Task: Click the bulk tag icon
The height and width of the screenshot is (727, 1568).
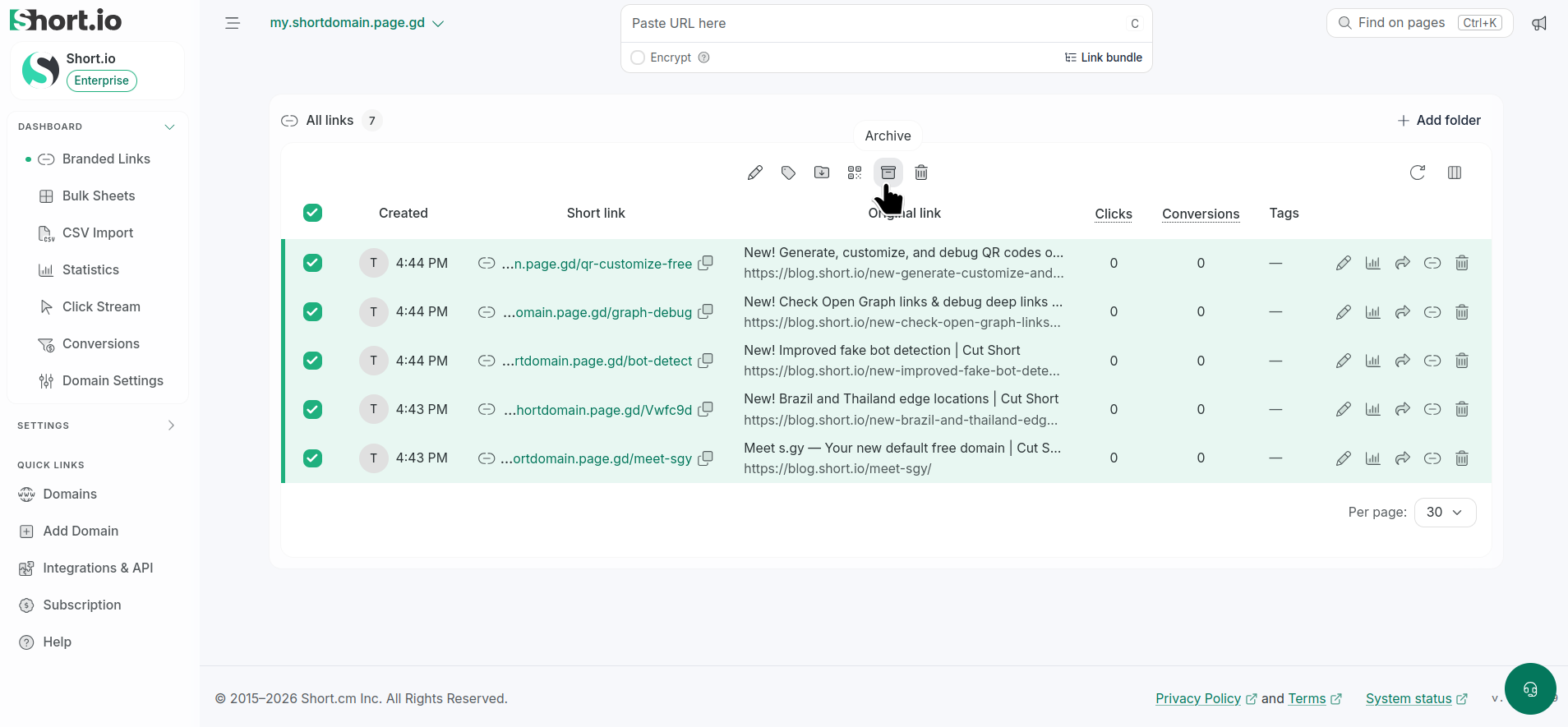Action: (x=788, y=173)
